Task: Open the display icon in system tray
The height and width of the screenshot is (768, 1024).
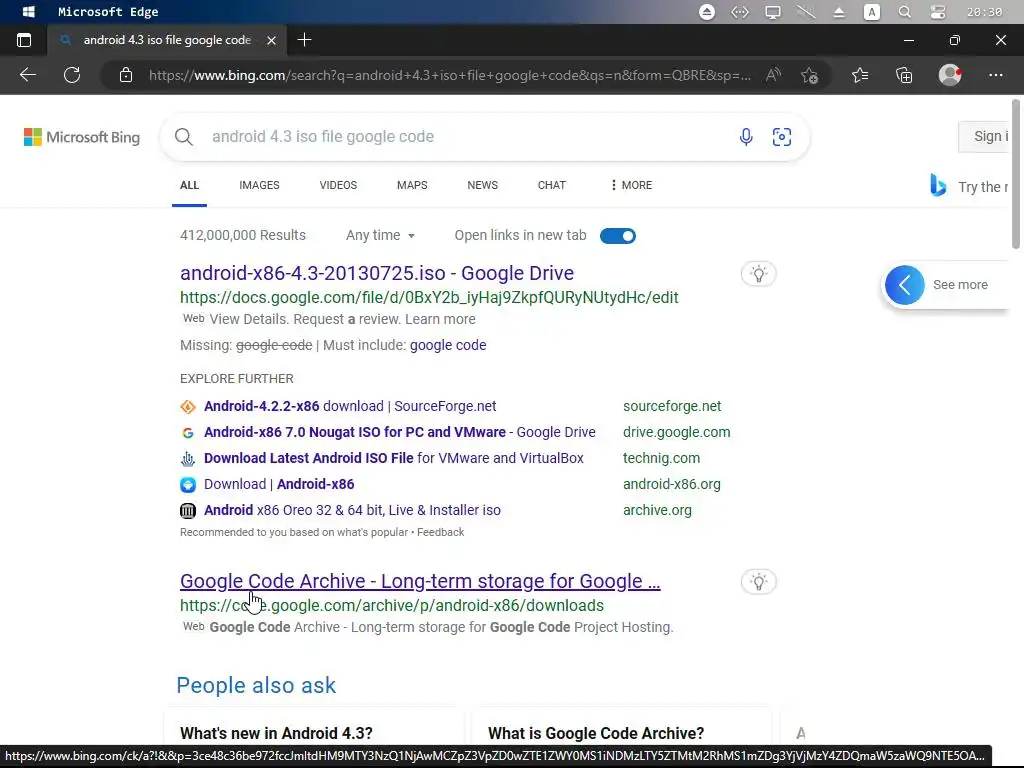Action: pos(773,12)
